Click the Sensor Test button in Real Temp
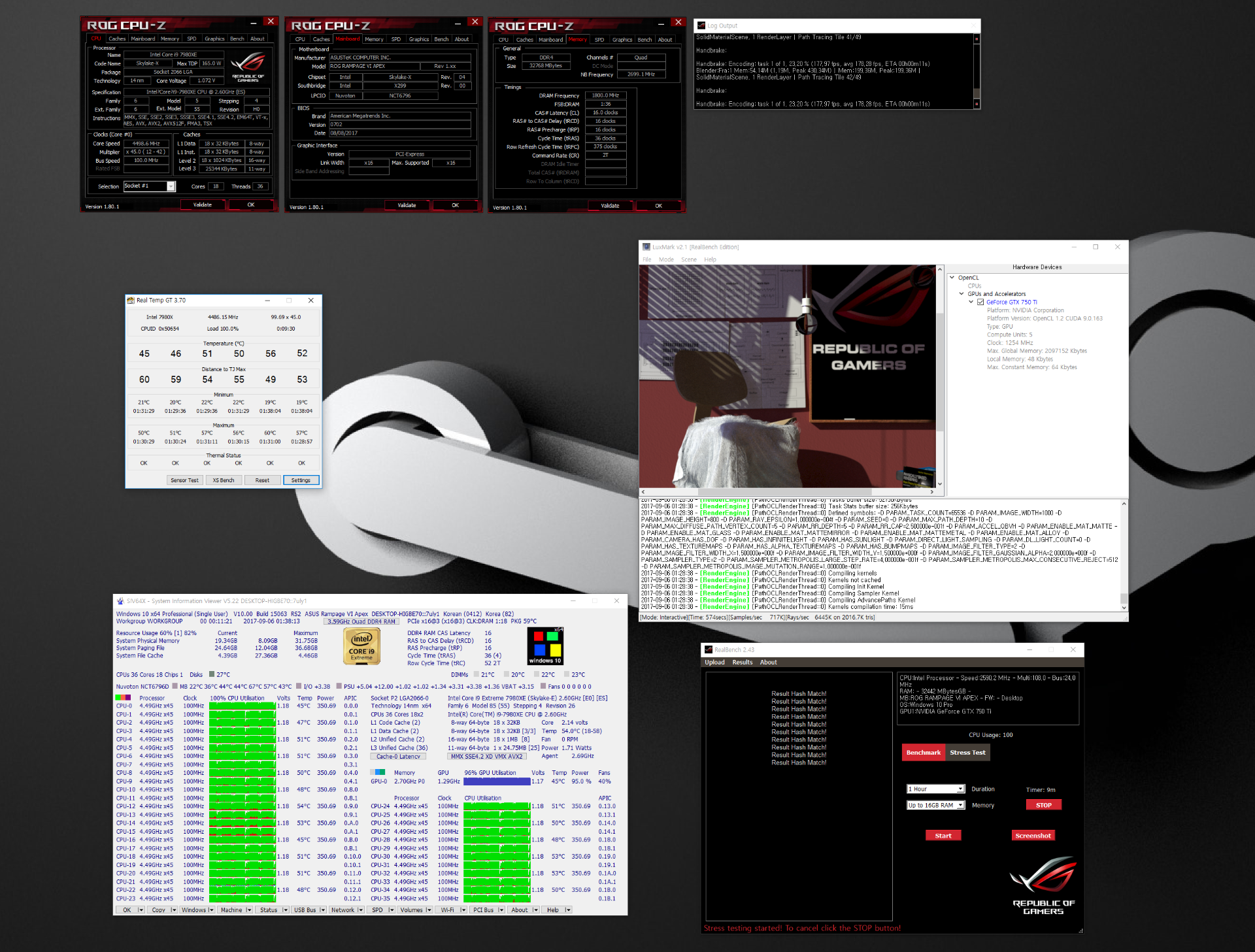The image size is (1255, 952). point(184,480)
